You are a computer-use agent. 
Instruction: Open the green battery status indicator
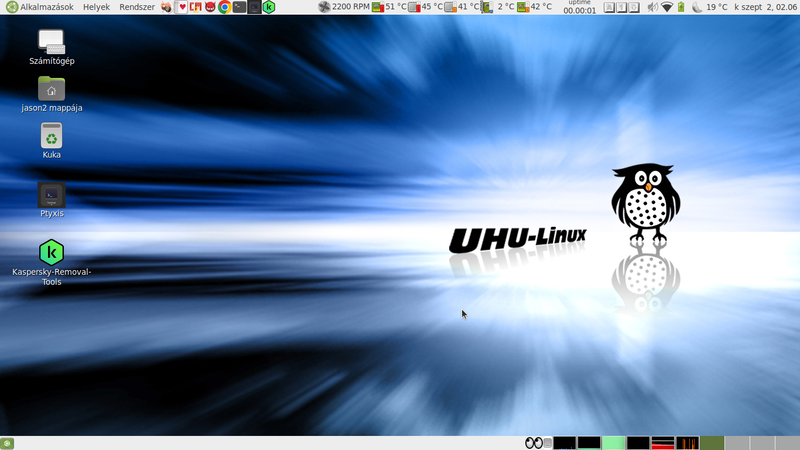coord(681,7)
